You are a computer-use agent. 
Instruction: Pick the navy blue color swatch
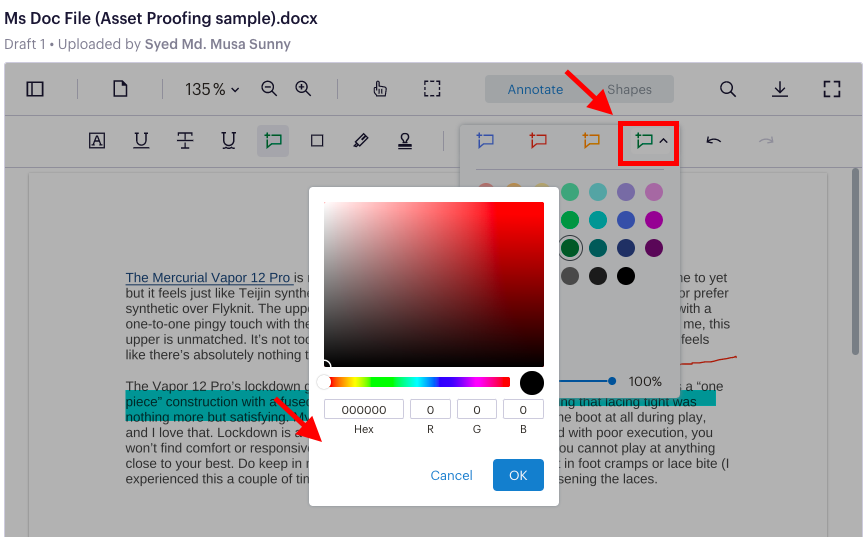tap(626, 248)
